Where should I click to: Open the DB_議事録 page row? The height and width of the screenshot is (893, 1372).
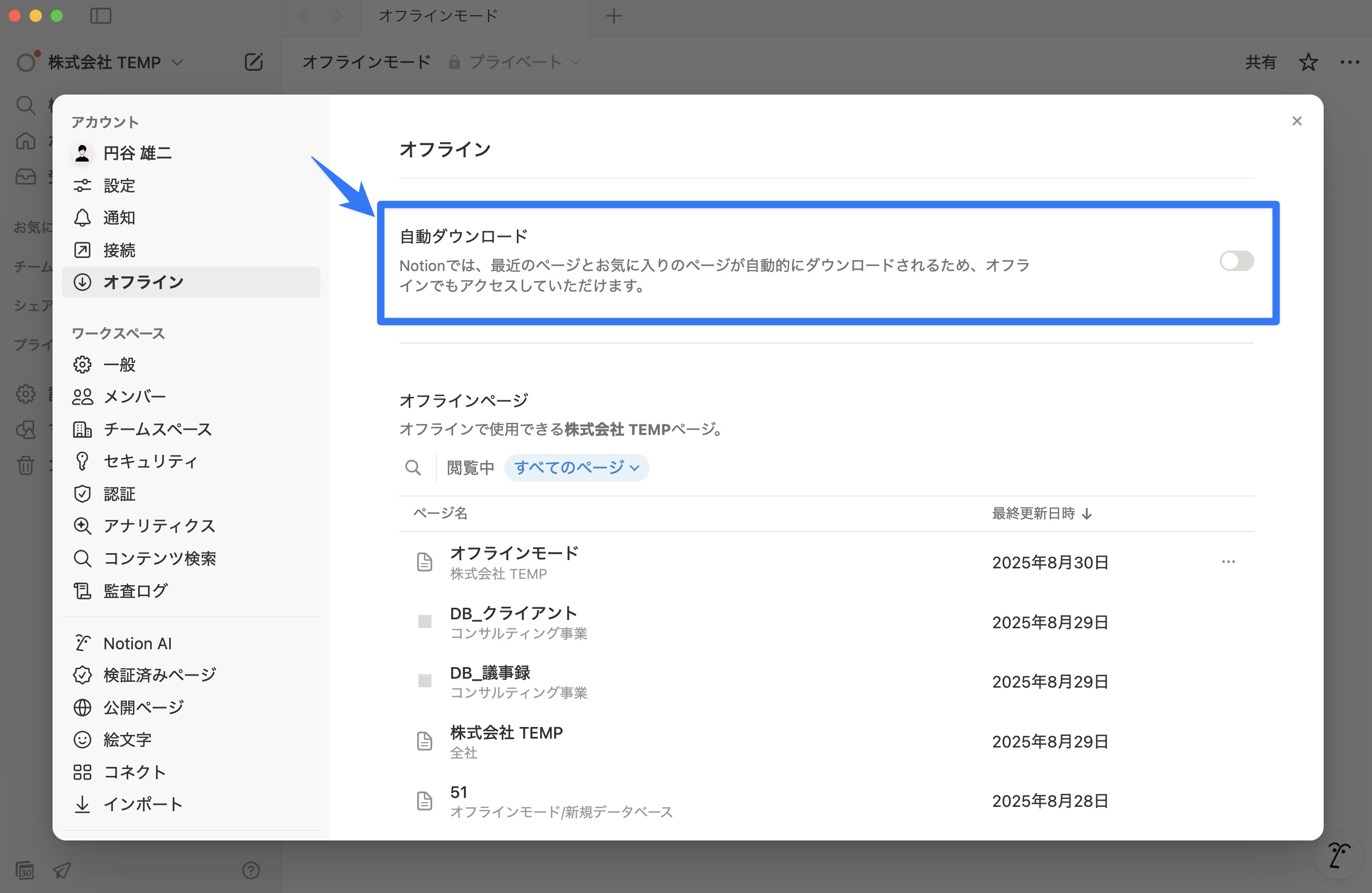[826, 681]
